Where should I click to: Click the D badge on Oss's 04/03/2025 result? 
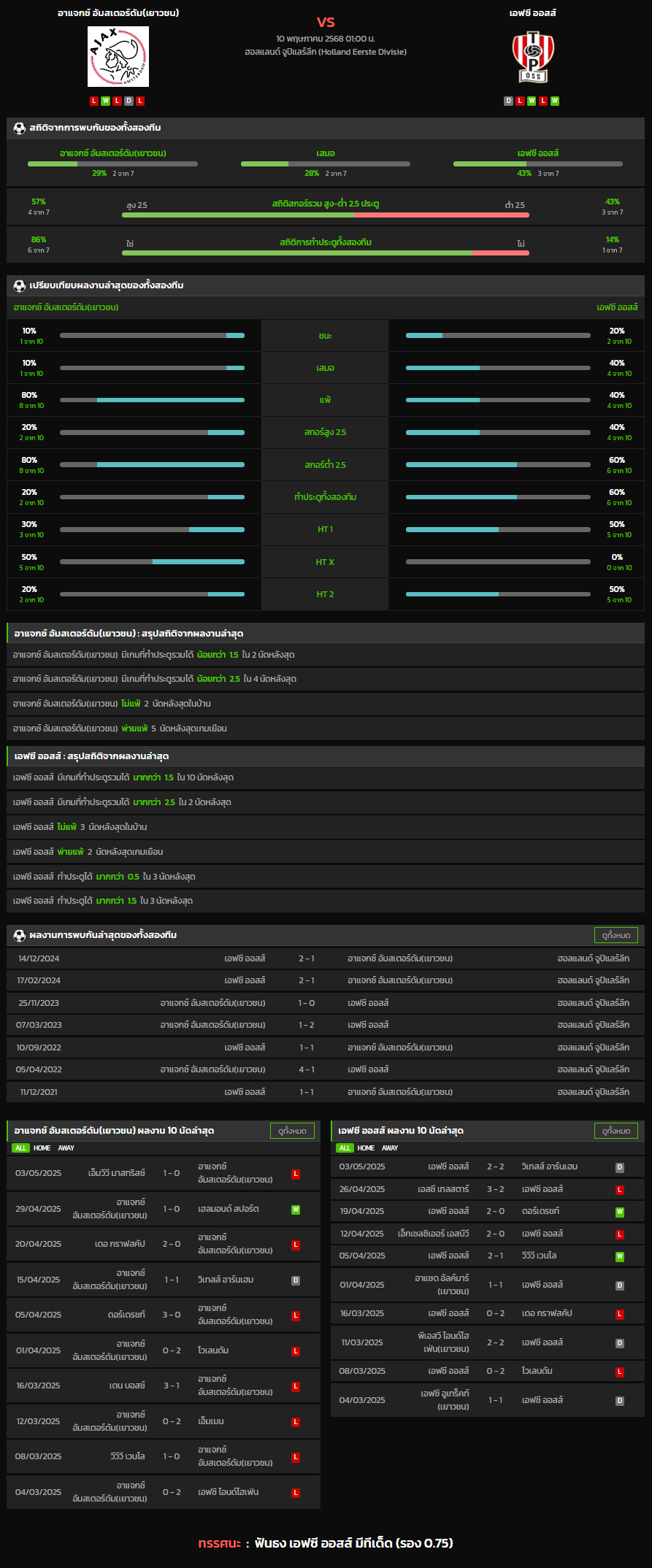[620, 1401]
